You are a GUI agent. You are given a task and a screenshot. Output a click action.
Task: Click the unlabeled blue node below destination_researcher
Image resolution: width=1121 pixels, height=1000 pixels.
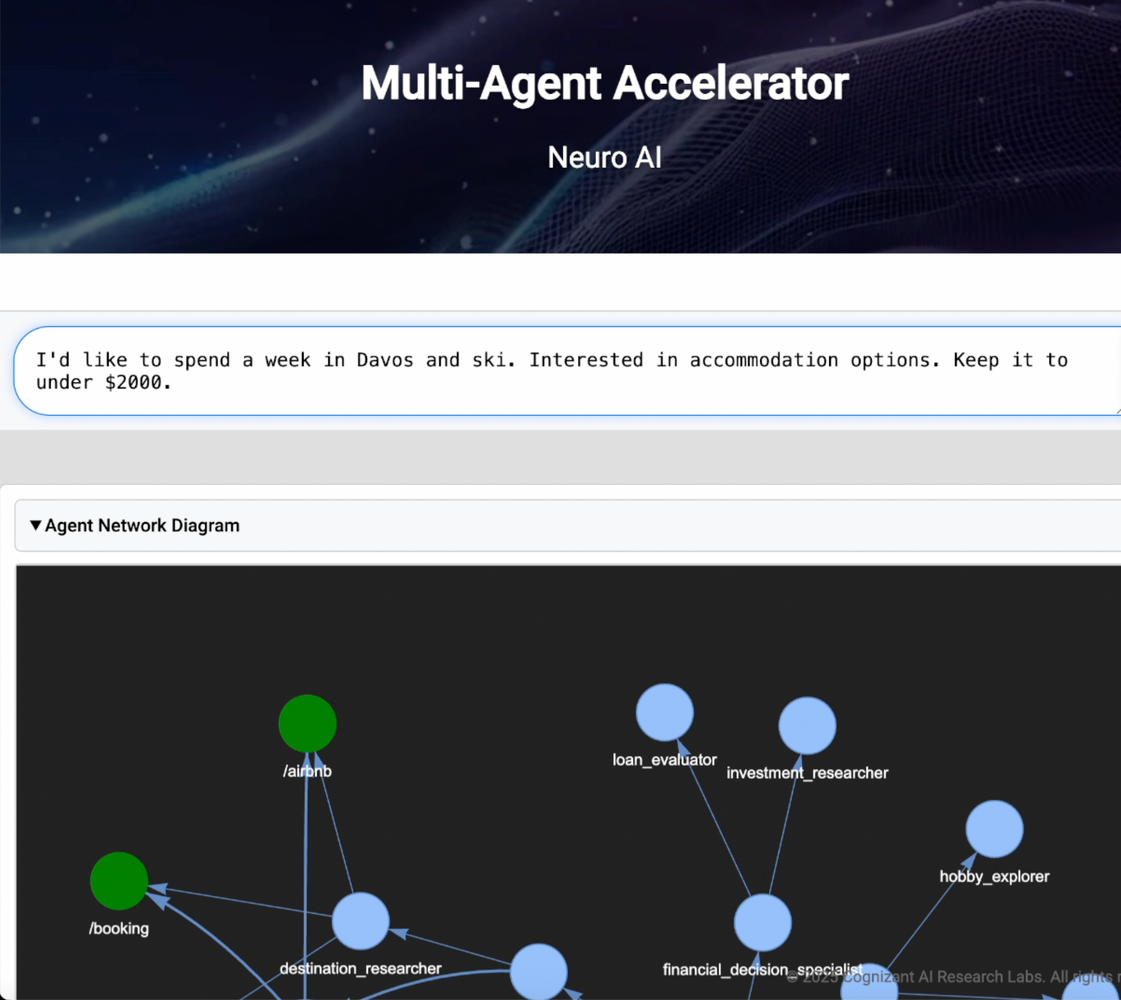tap(538, 972)
